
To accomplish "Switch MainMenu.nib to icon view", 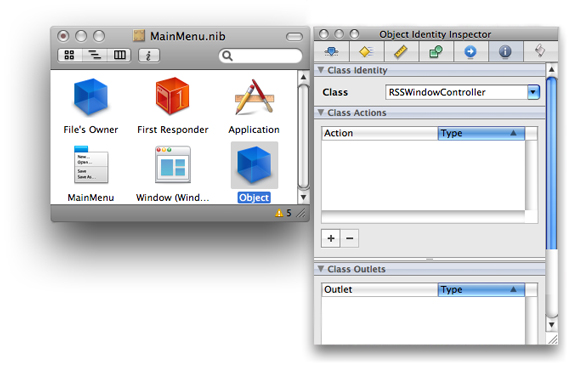I will pyautogui.click(x=69, y=55).
